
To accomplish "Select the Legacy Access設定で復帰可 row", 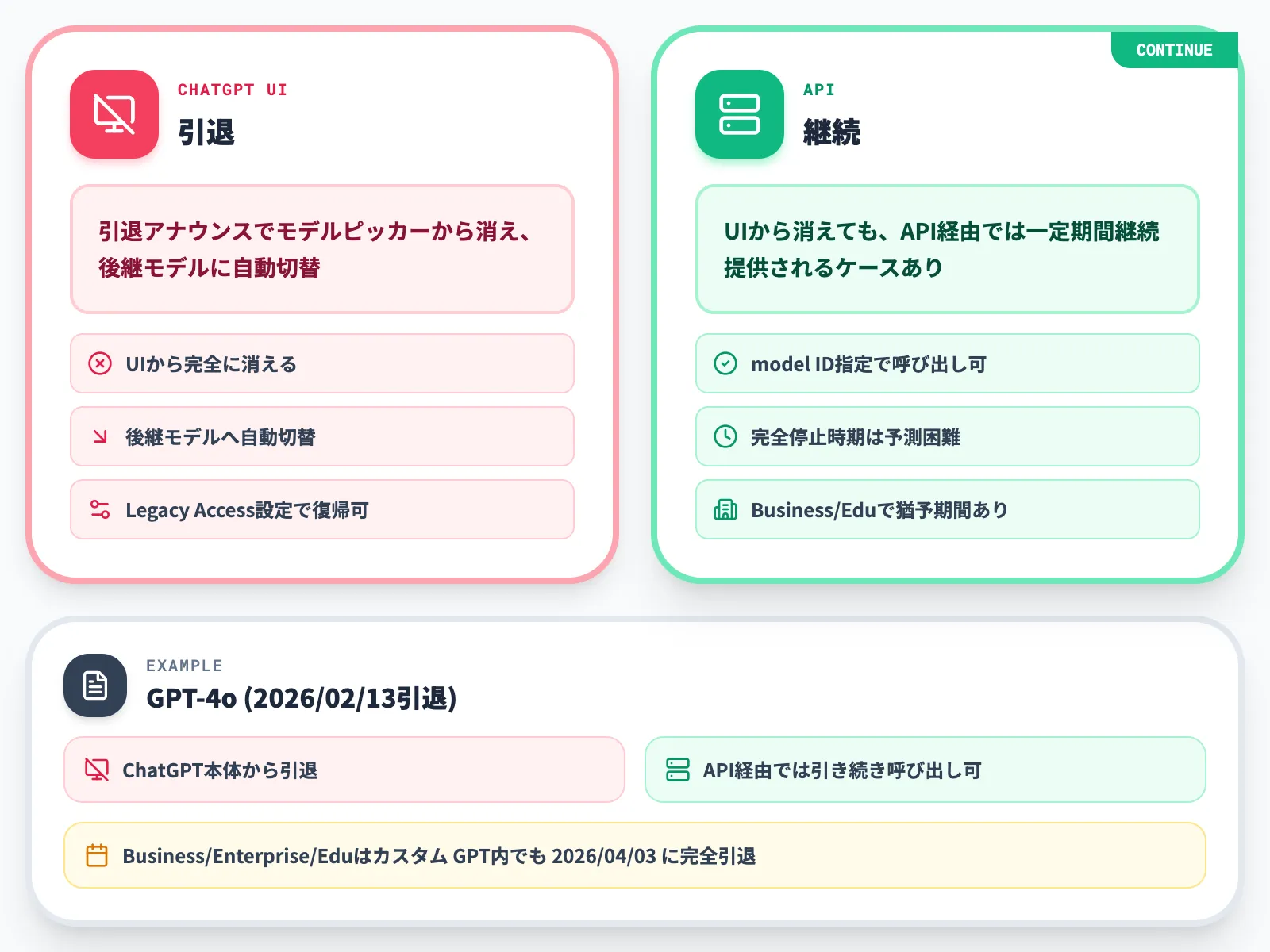I will click(322, 509).
